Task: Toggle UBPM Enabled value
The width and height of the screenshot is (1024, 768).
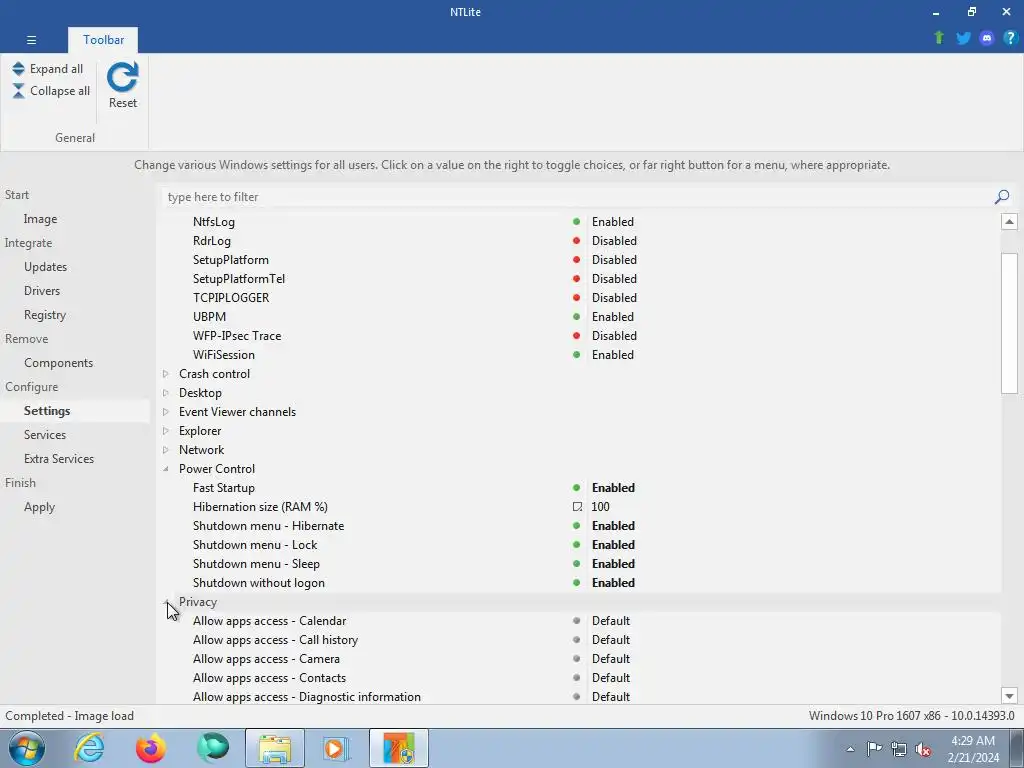Action: pos(613,317)
